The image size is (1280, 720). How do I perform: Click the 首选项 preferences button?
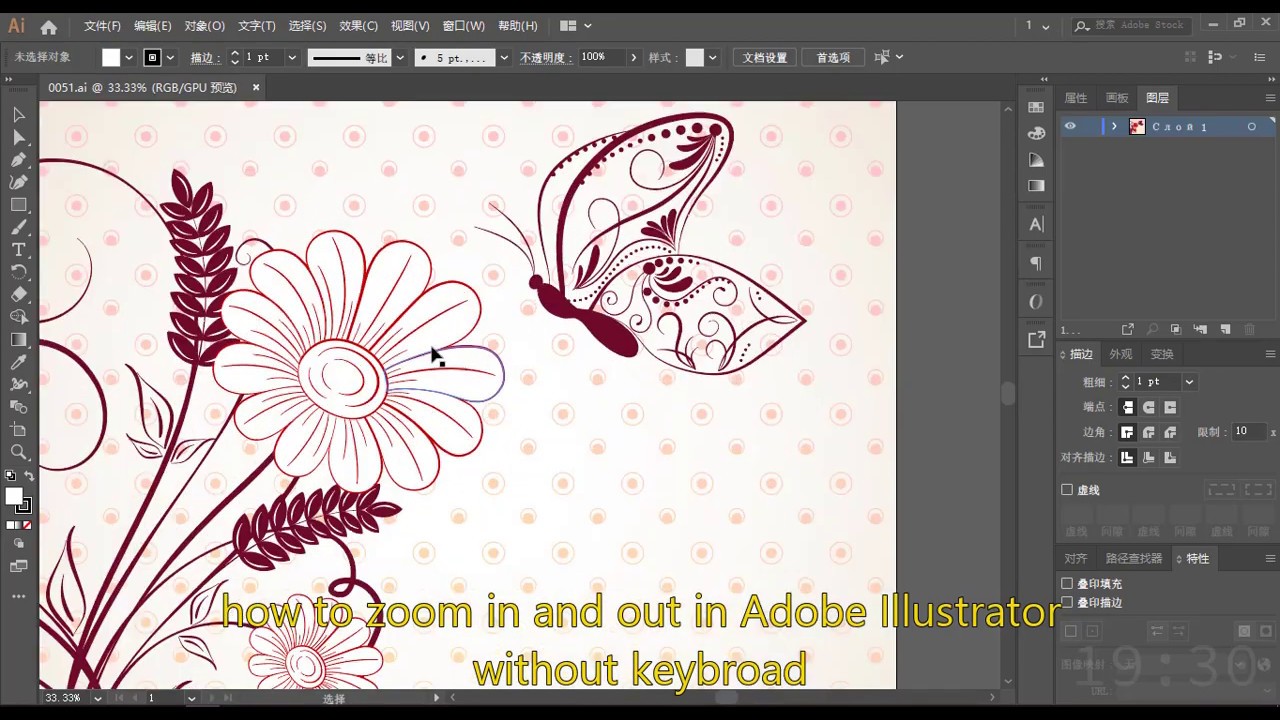(x=833, y=58)
